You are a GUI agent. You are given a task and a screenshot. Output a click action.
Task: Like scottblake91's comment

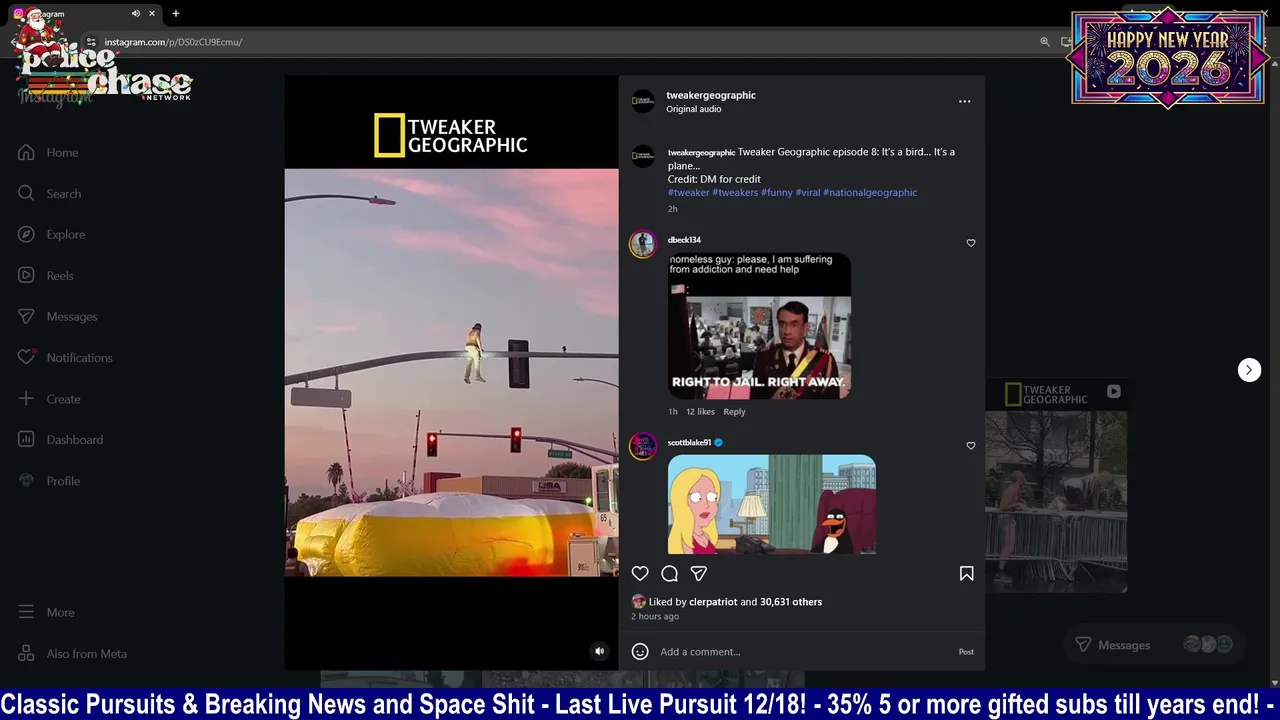click(970, 446)
